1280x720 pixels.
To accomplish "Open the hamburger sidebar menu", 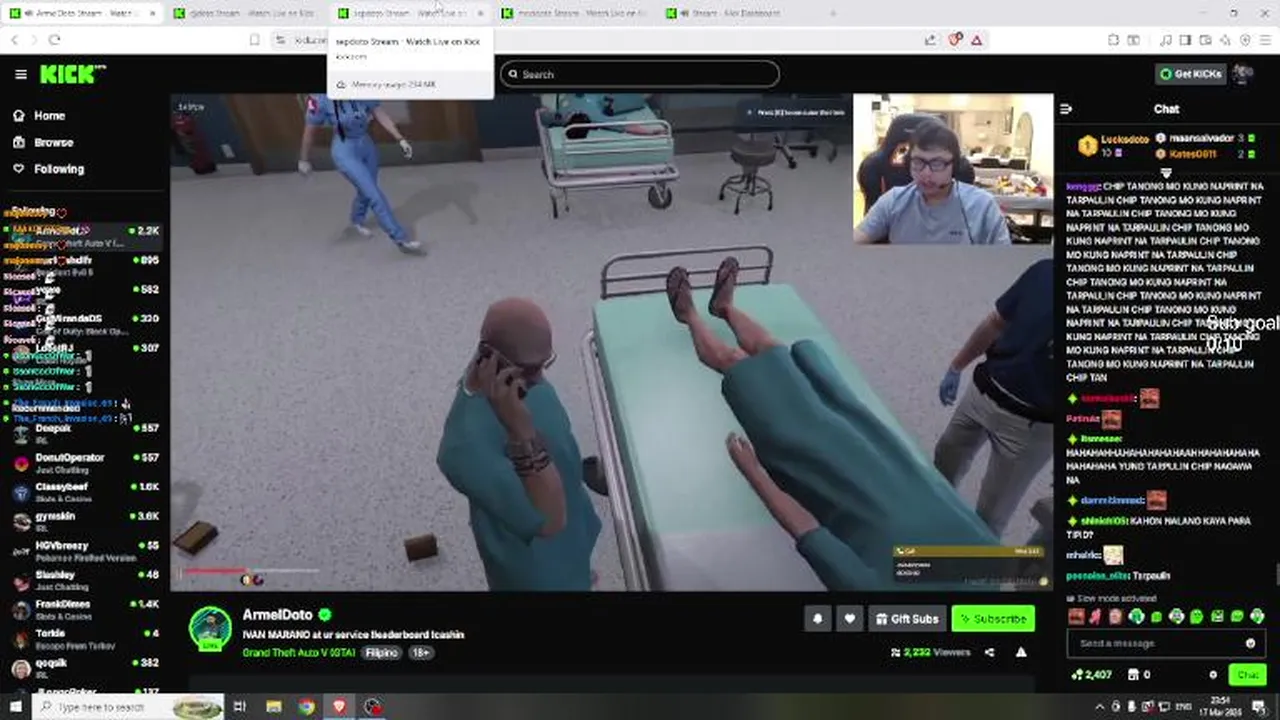I will 20,74.
